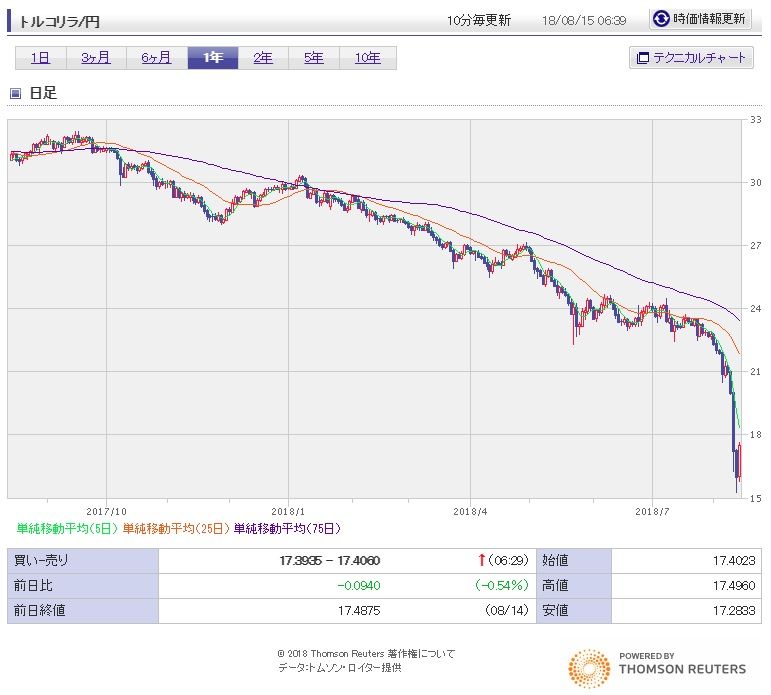This screenshot has height=695, width=771.
Task: Select the 1日 time range tab
Action: [x=40, y=58]
